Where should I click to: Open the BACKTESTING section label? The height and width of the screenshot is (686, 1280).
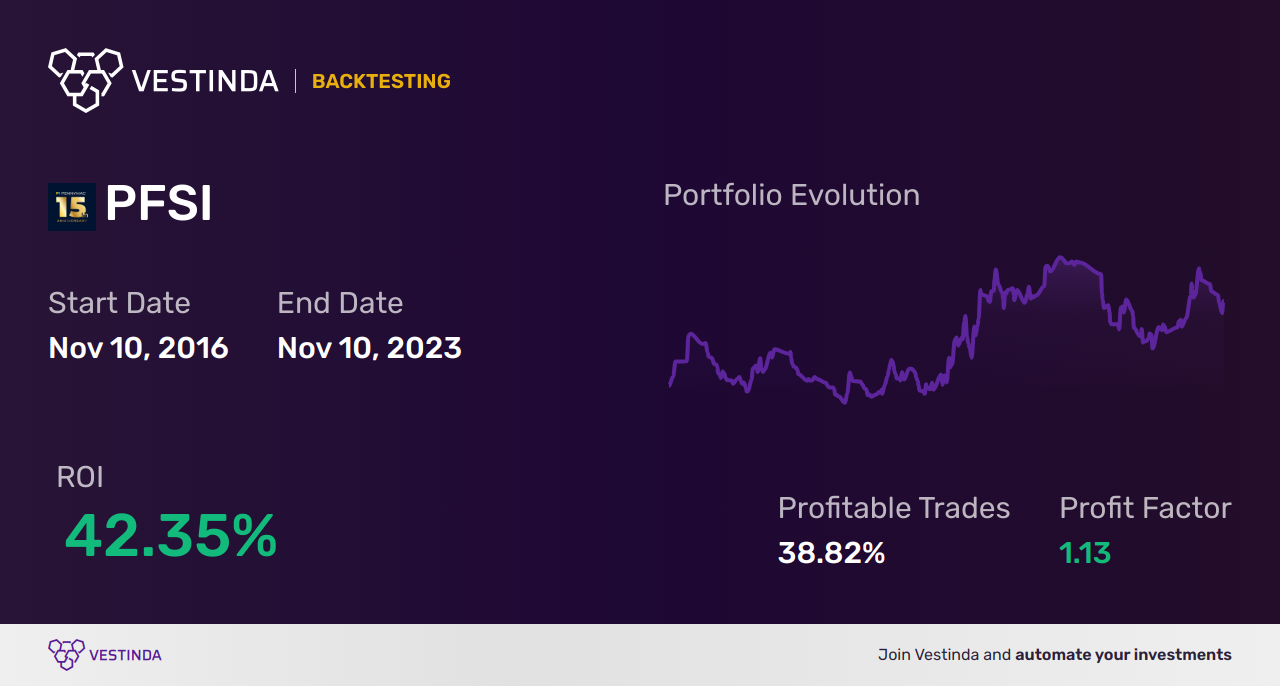pos(381,81)
